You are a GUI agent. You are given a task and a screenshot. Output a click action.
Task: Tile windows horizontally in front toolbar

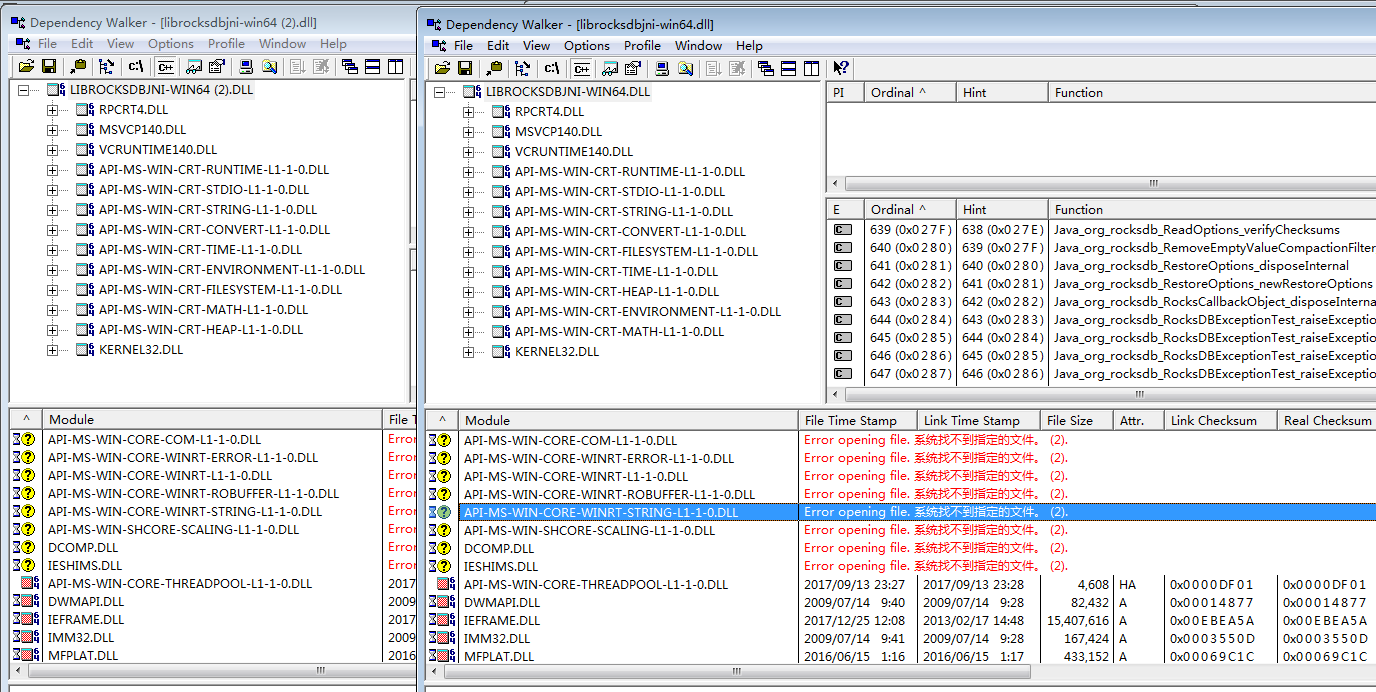coord(789,68)
